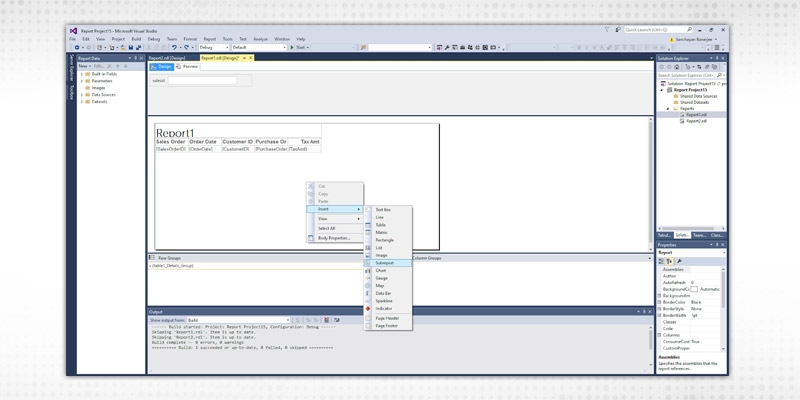Switch to the Preview tab
This screenshot has height=400, width=800.
(x=188, y=66)
